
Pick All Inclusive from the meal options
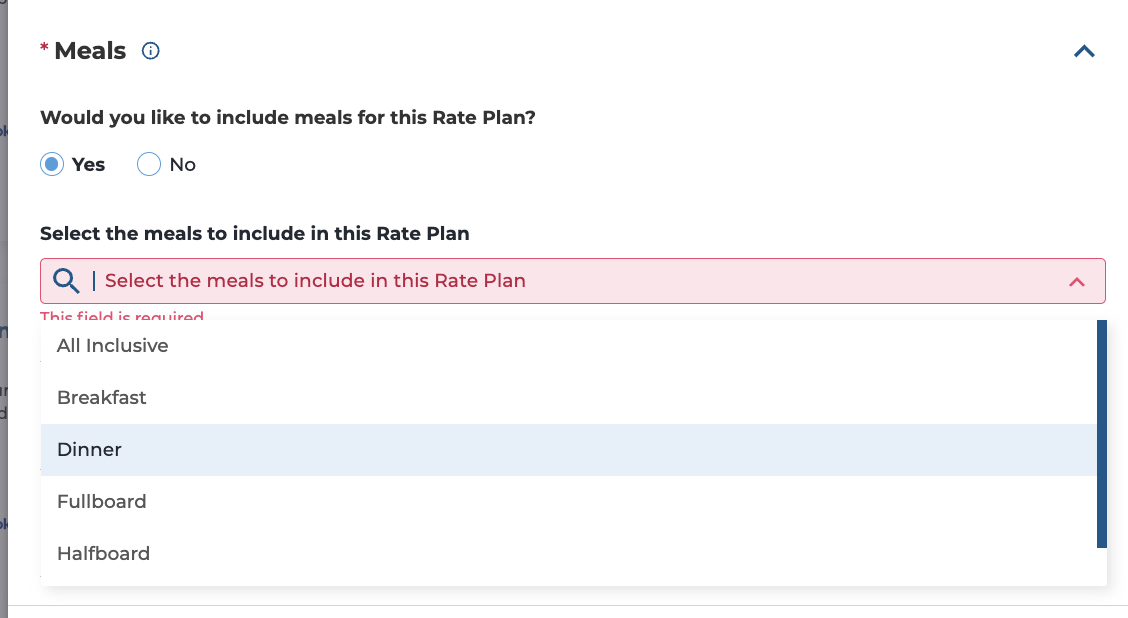[x=568, y=346]
